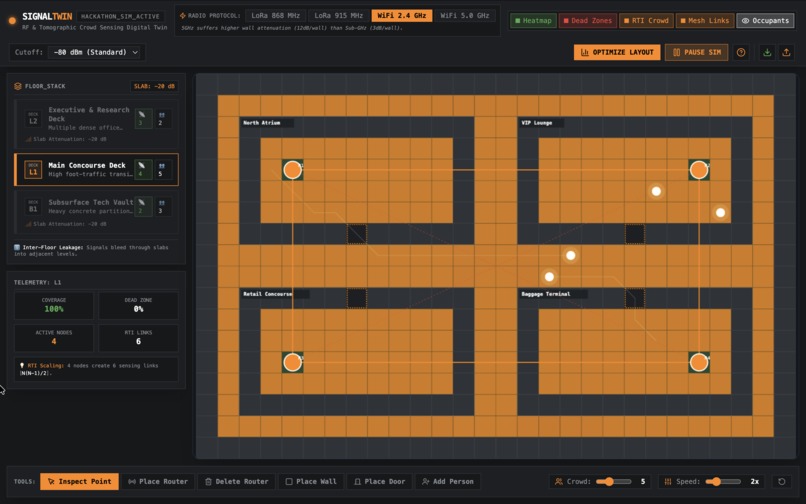Click the B1 deck router count badge
This screenshot has height=504, width=806.
(143, 206)
